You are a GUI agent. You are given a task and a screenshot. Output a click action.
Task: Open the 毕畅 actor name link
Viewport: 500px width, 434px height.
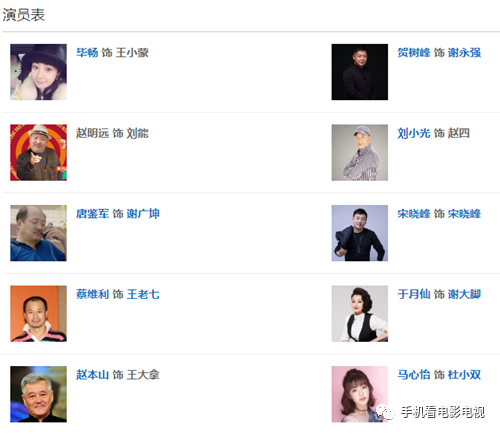pos(87,53)
